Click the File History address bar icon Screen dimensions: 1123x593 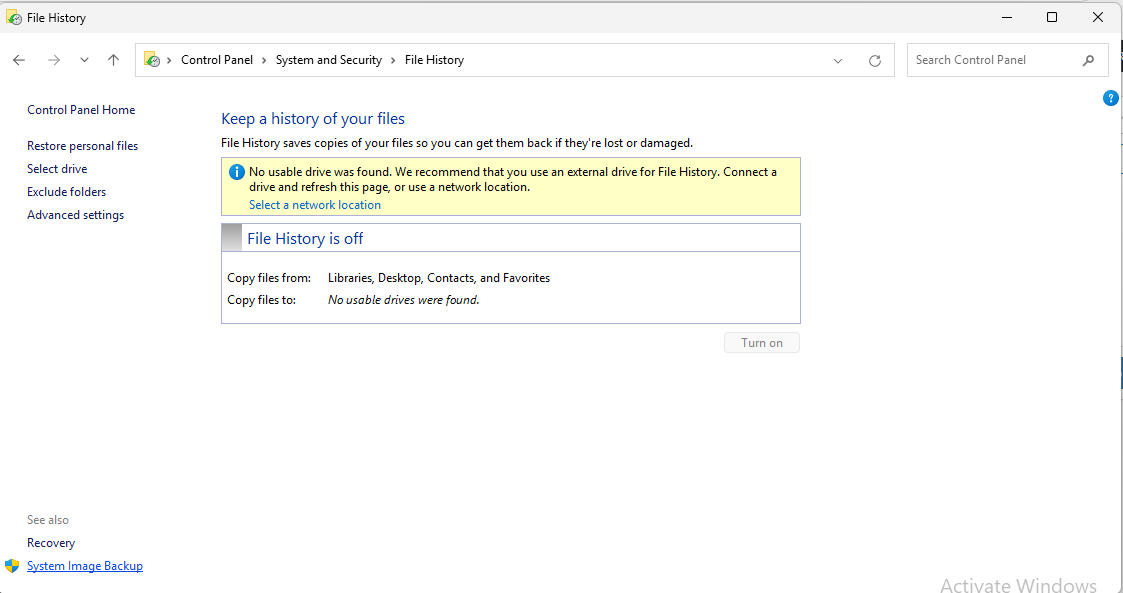coord(152,60)
